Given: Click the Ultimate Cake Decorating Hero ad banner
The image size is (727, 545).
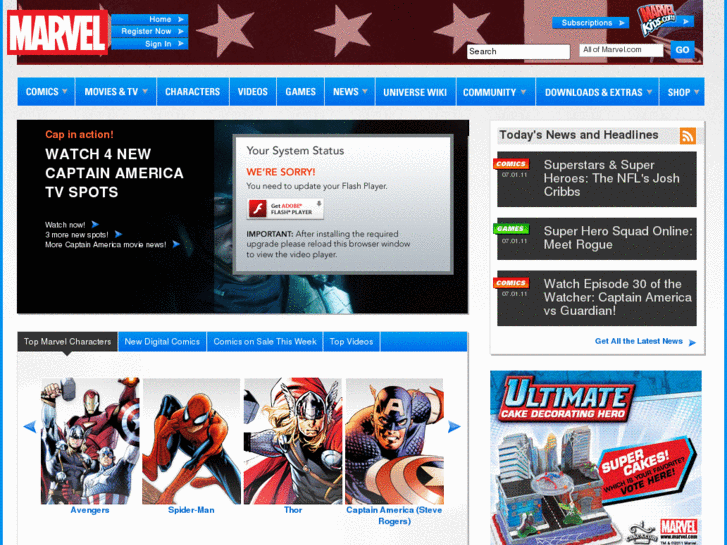Looking at the screenshot, I should [x=596, y=458].
